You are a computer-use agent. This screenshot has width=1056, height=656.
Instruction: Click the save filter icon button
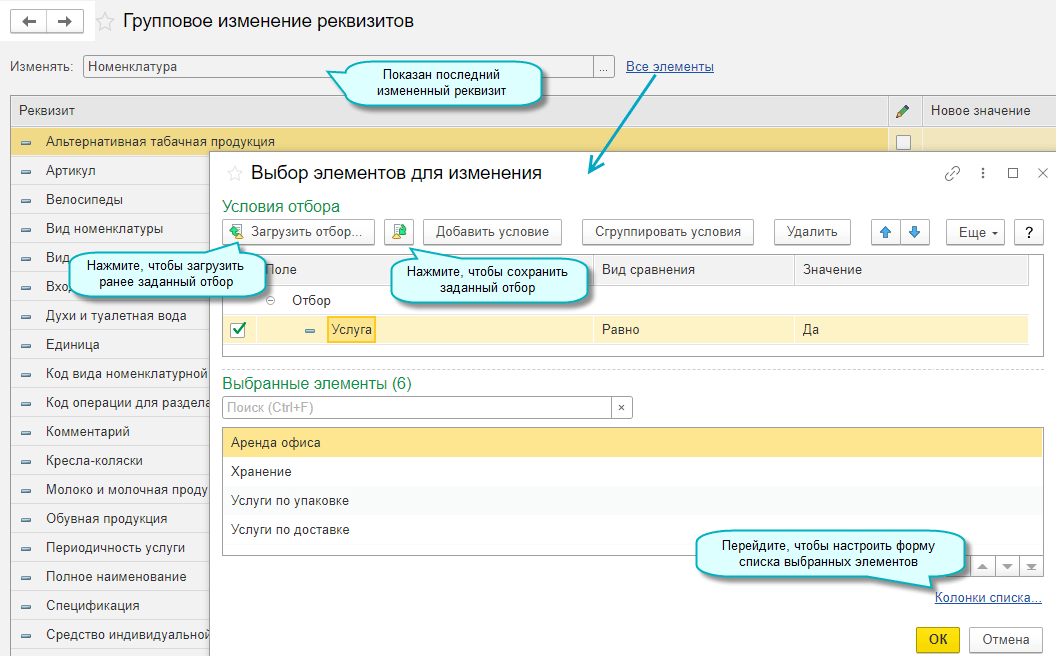[399, 232]
